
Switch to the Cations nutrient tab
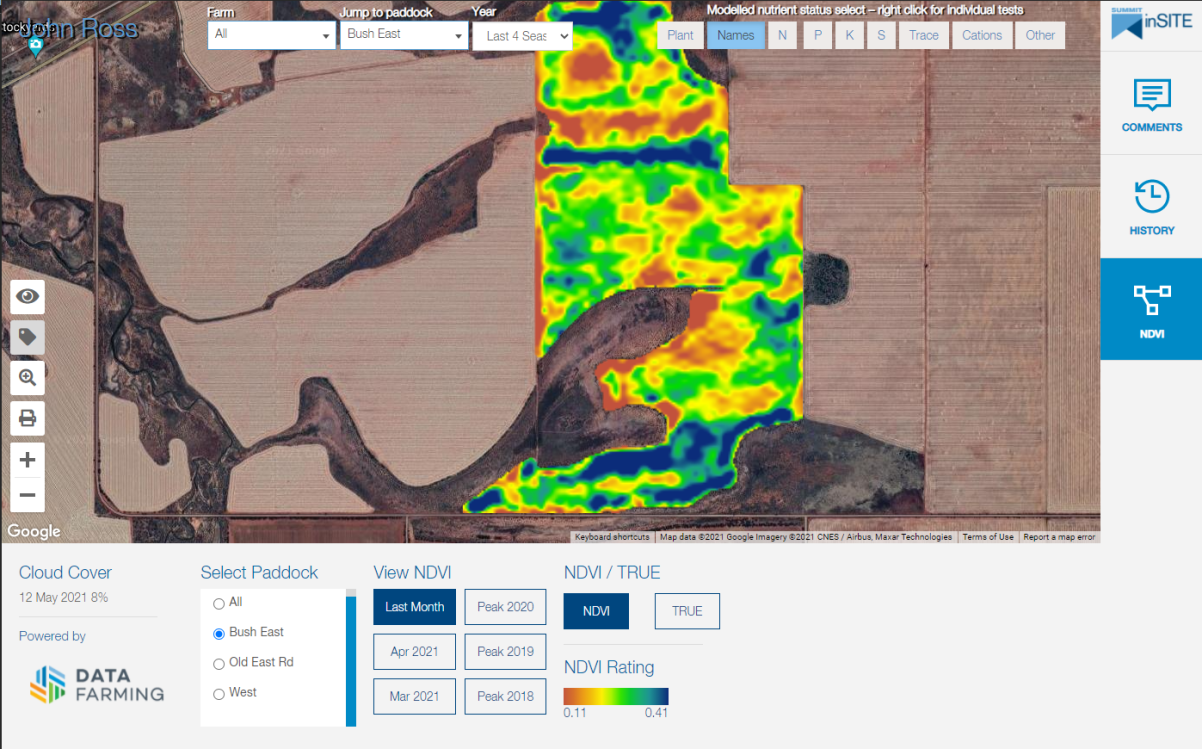click(x=981, y=35)
